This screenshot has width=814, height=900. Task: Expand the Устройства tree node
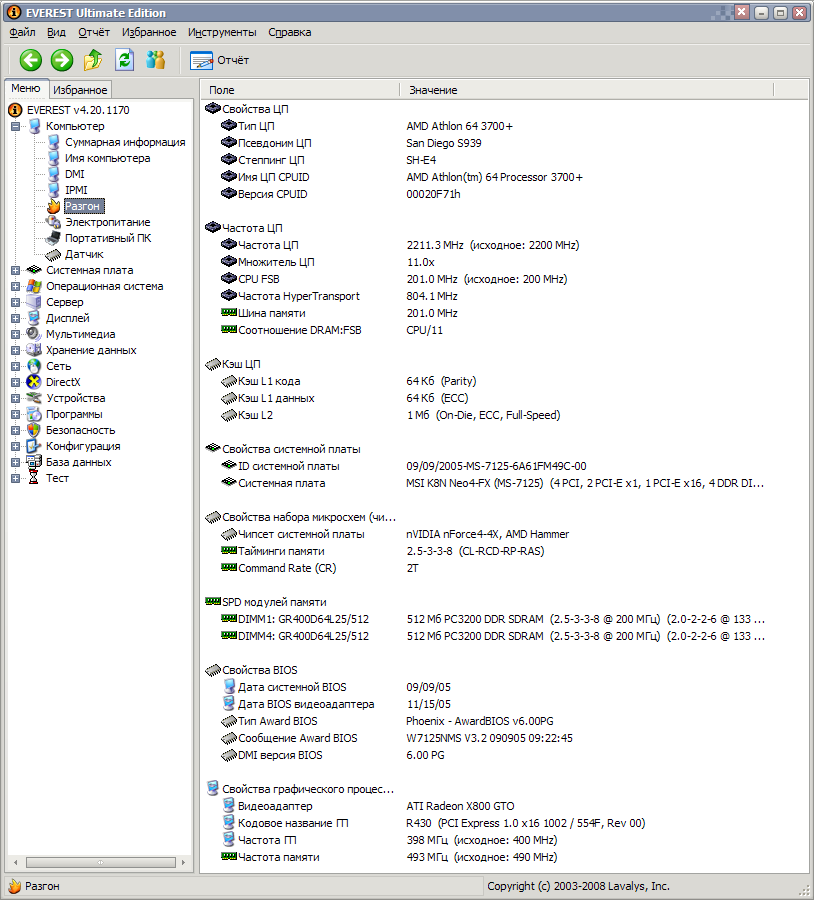tap(15, 398)
